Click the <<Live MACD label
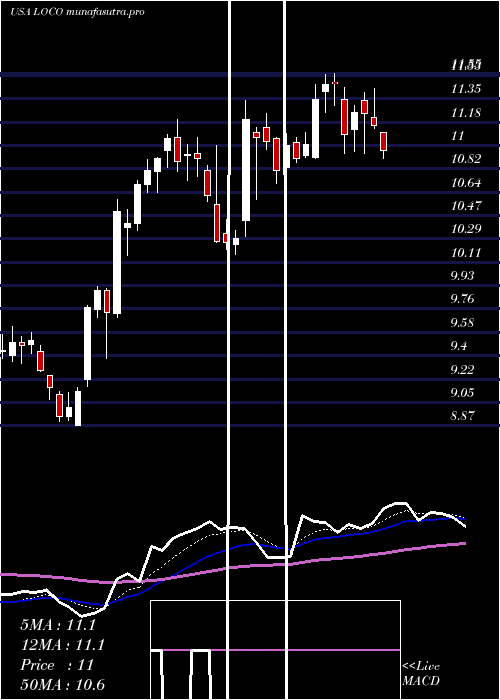Screen dimensions: 500x700 [x=421, y=673]
